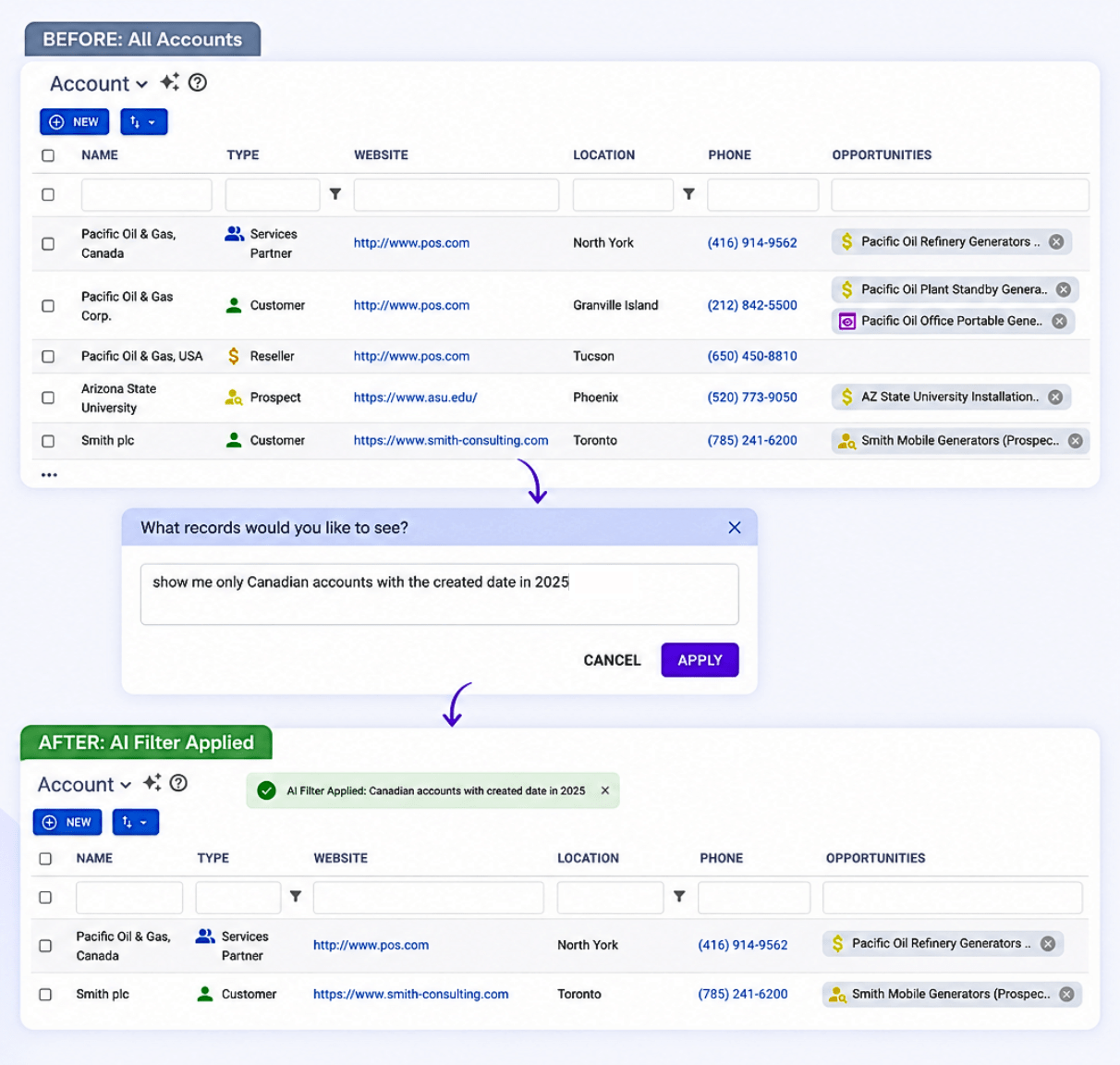
Task: Remove Smith Mobile Generators in the Before panel
Action: coord(1076,441)
